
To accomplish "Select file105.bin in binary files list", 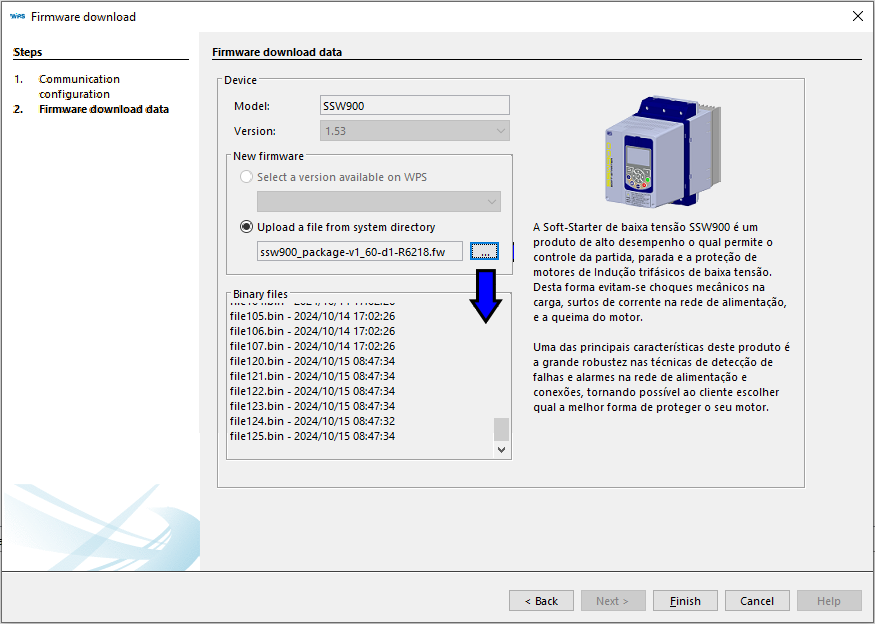I will 312,316.
